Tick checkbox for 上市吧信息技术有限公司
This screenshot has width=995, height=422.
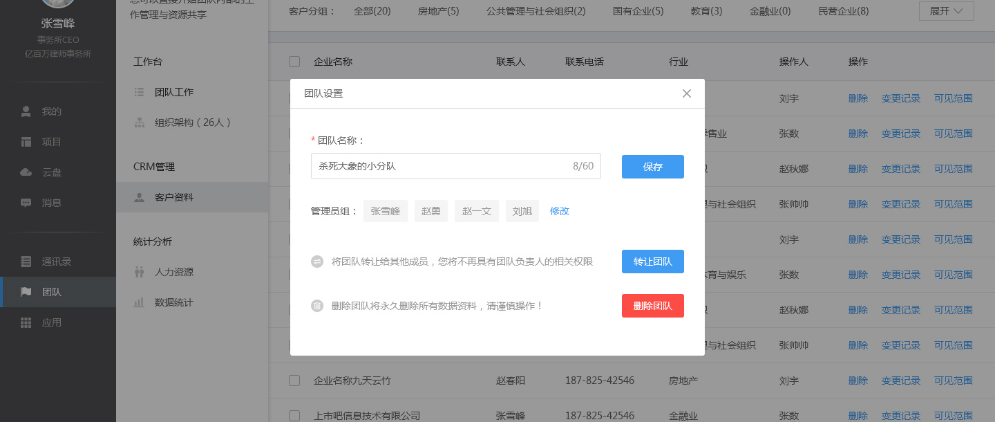(294, 415)
